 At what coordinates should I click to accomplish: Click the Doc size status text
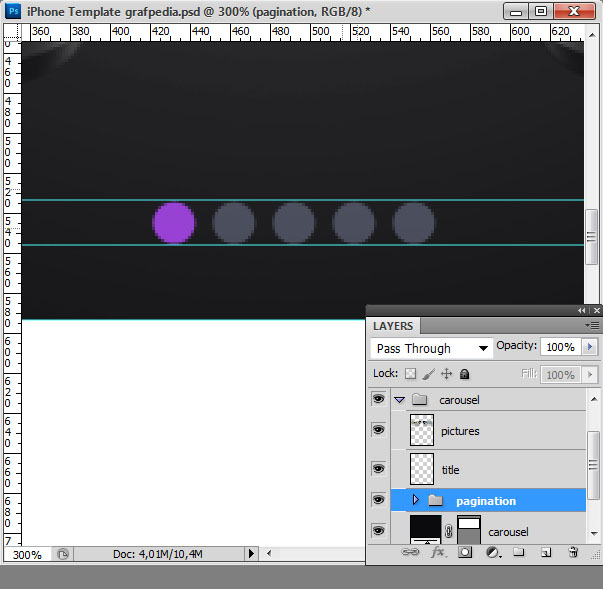pyautogui.click(x=158, y=554)
